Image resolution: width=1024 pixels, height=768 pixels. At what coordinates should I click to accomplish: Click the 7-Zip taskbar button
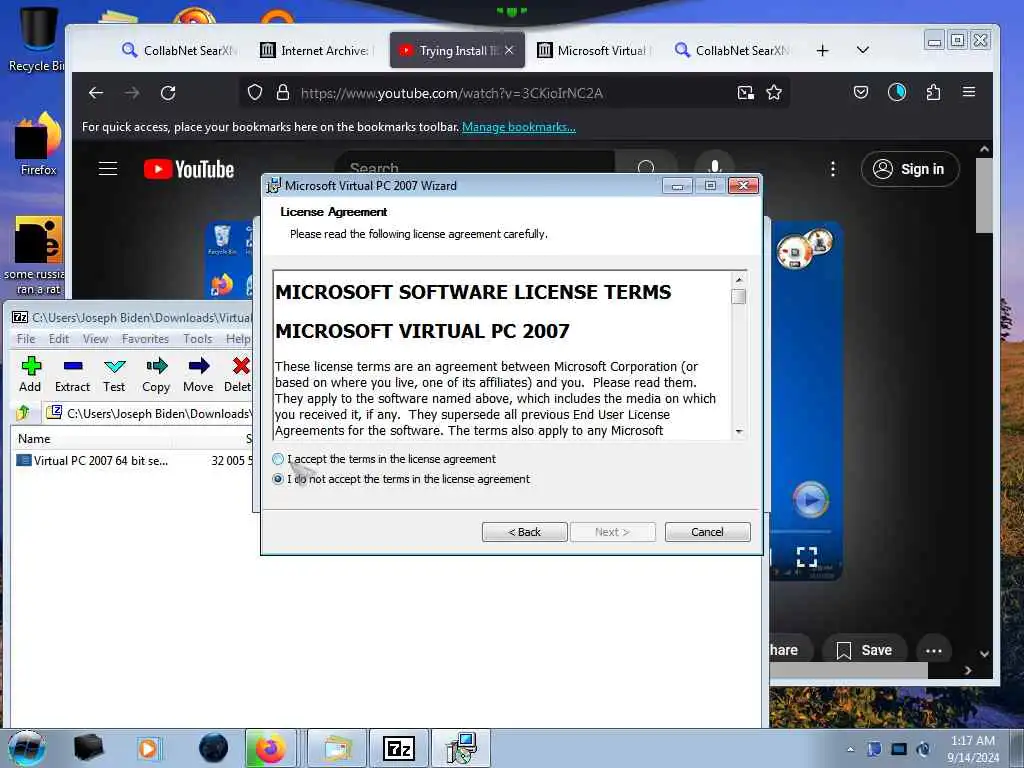(399, 748)
